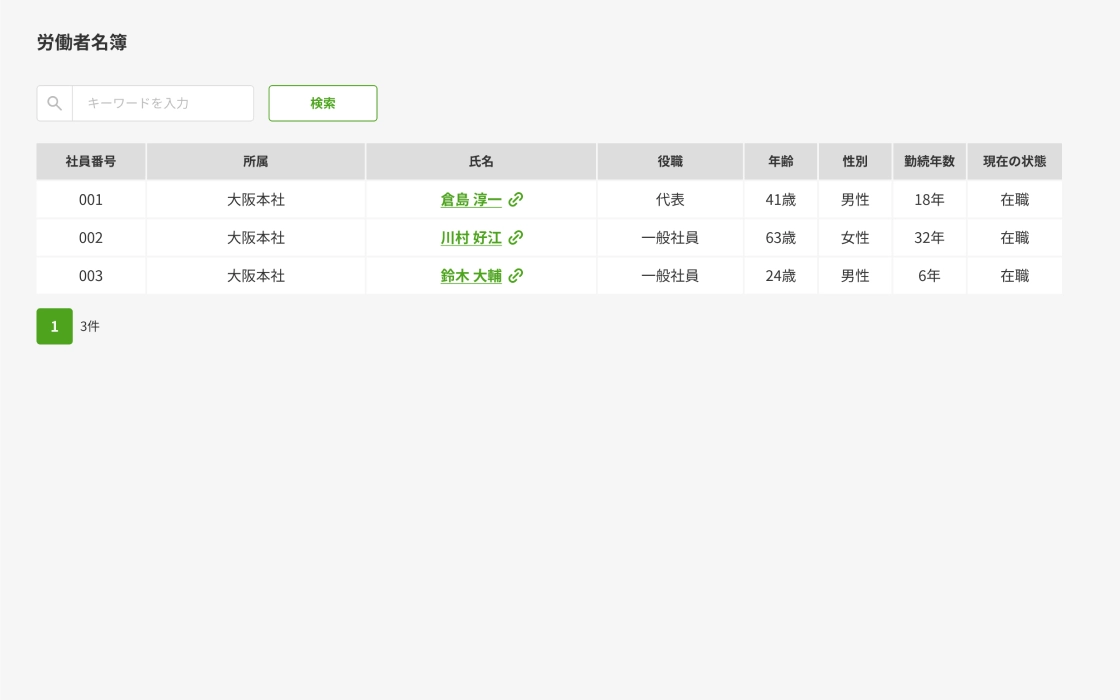
Task: Click the 役職 column header
Action: (670, 161)
